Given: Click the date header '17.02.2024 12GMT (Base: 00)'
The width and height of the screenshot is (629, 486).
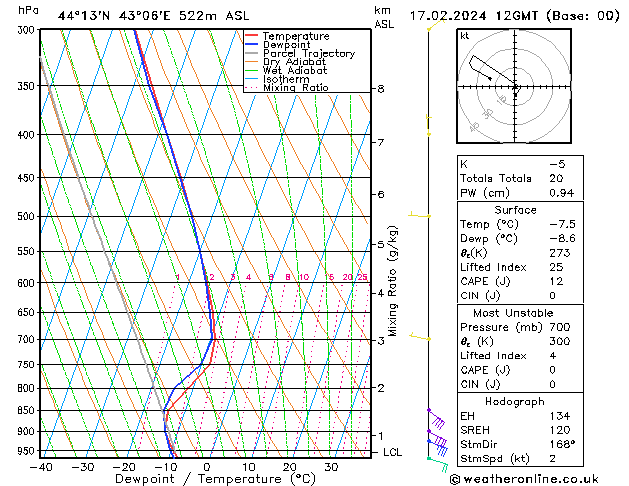Looking at the screenshot, I should click(x=514, y=16).
